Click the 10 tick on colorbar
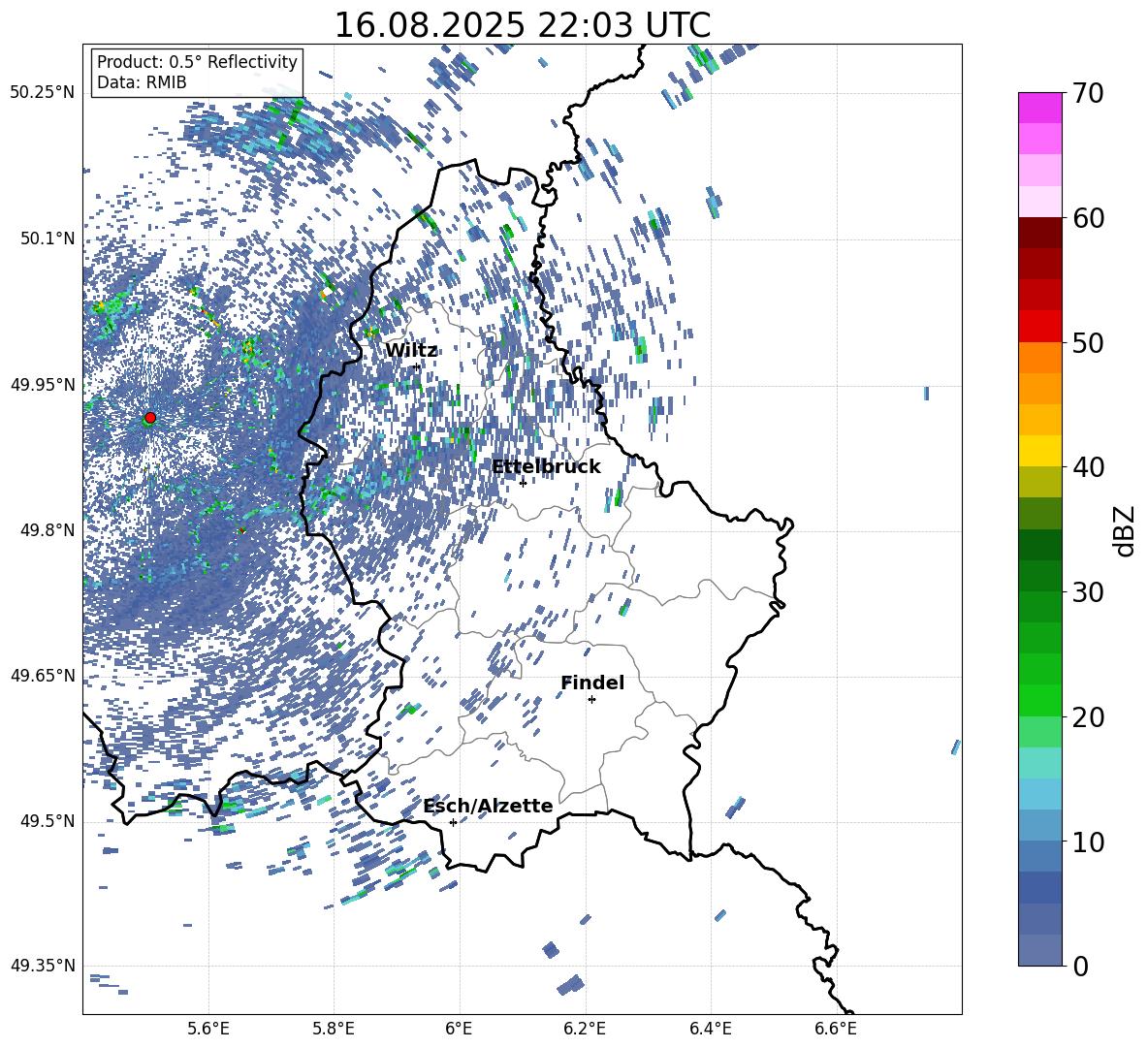This screenshot has height=1048, width=1148. point(1087,842)
